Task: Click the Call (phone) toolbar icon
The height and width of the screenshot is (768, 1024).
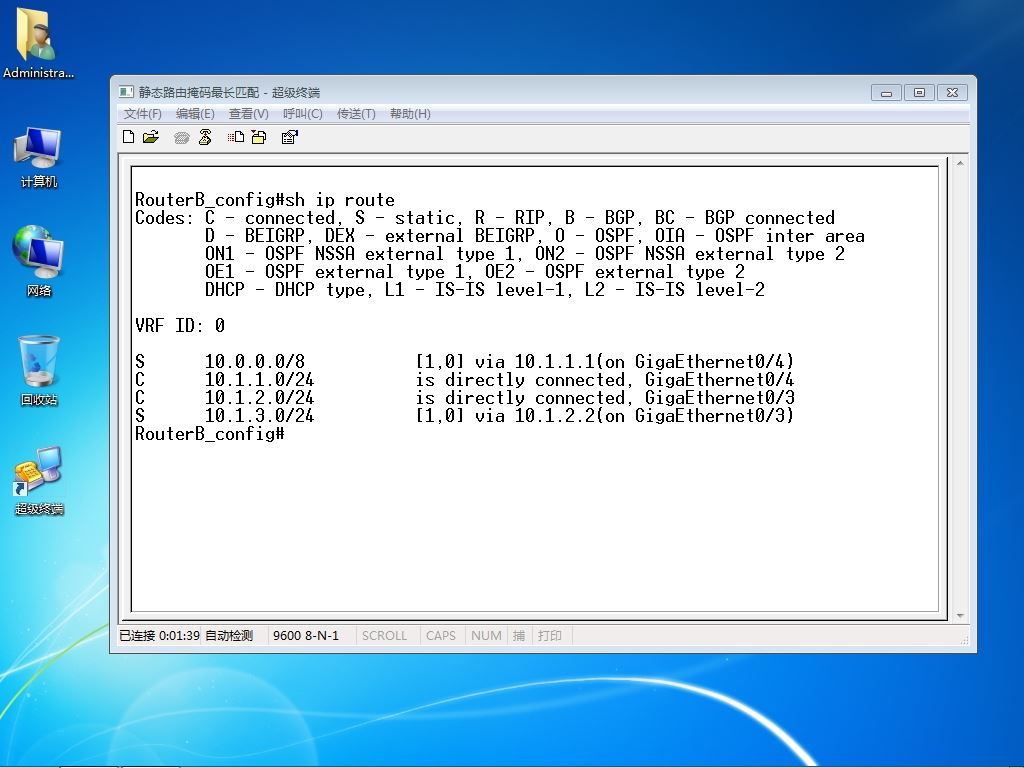Action: 182,137
